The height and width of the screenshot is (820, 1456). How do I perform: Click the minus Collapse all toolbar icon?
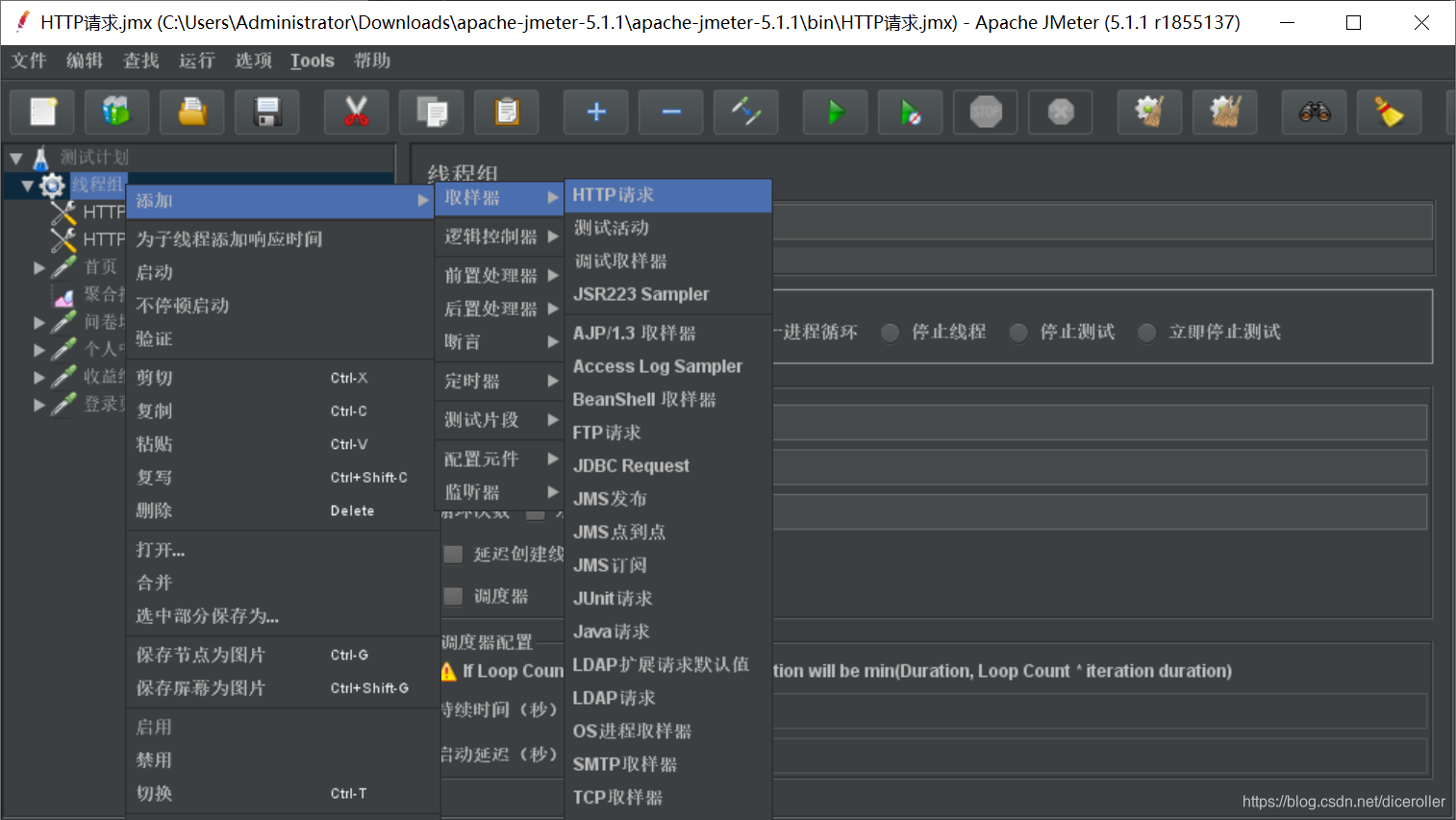[671, 112]
